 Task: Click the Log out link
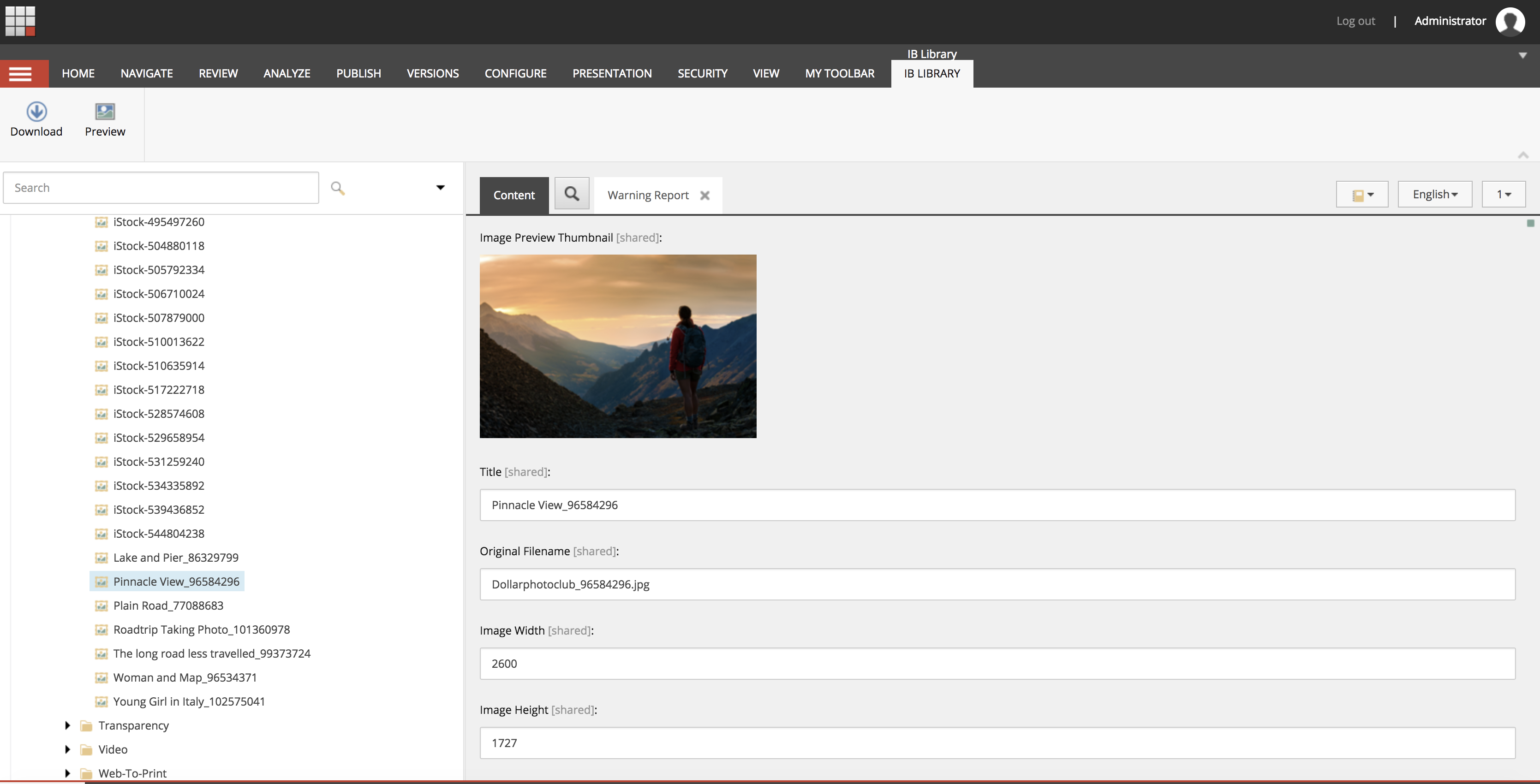(x=1355, y=21)
